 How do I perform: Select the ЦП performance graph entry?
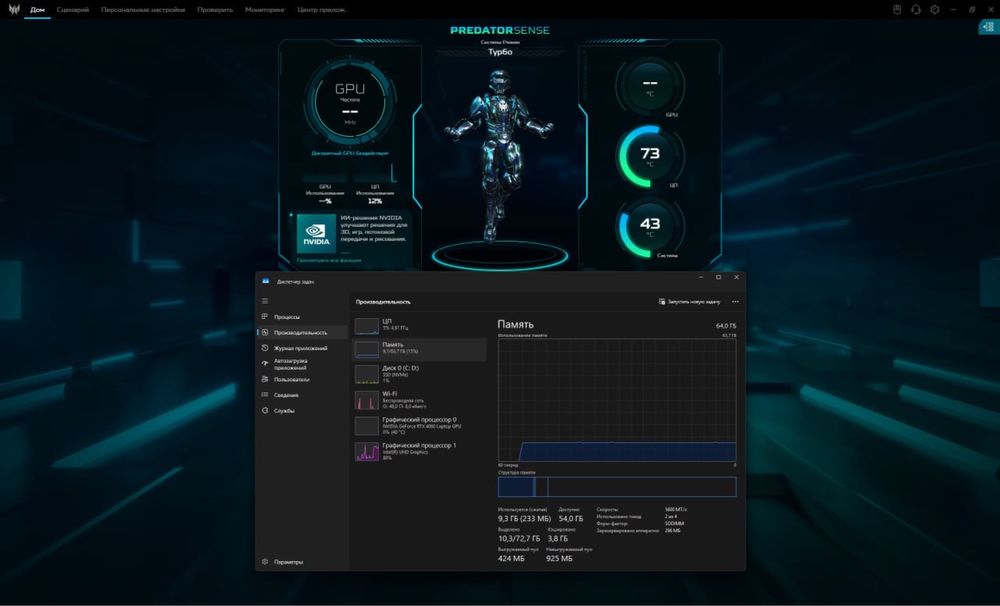pyautogui.click(x=419, y=325)
